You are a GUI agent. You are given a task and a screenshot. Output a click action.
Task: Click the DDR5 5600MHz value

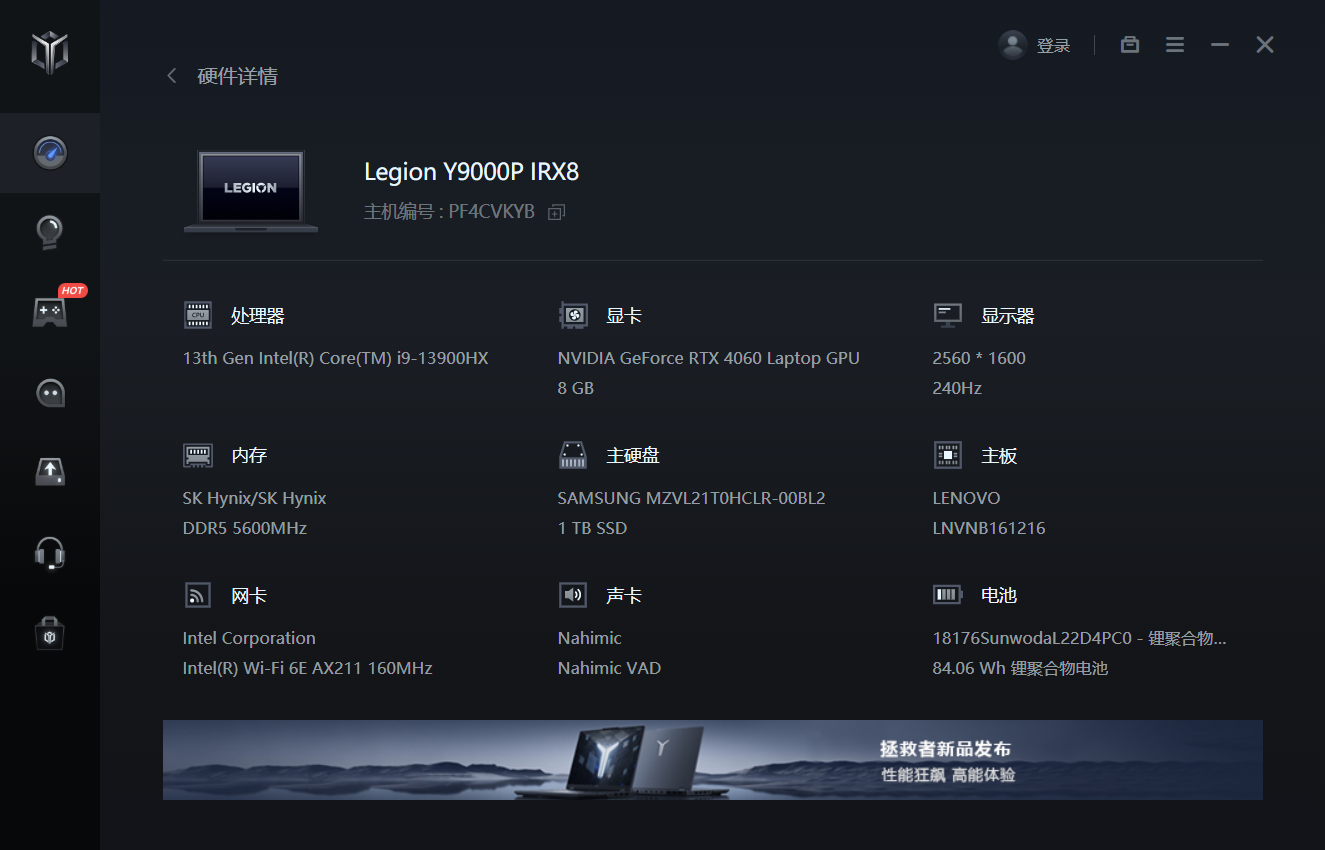pyautogui.click(x=244, y=528)
